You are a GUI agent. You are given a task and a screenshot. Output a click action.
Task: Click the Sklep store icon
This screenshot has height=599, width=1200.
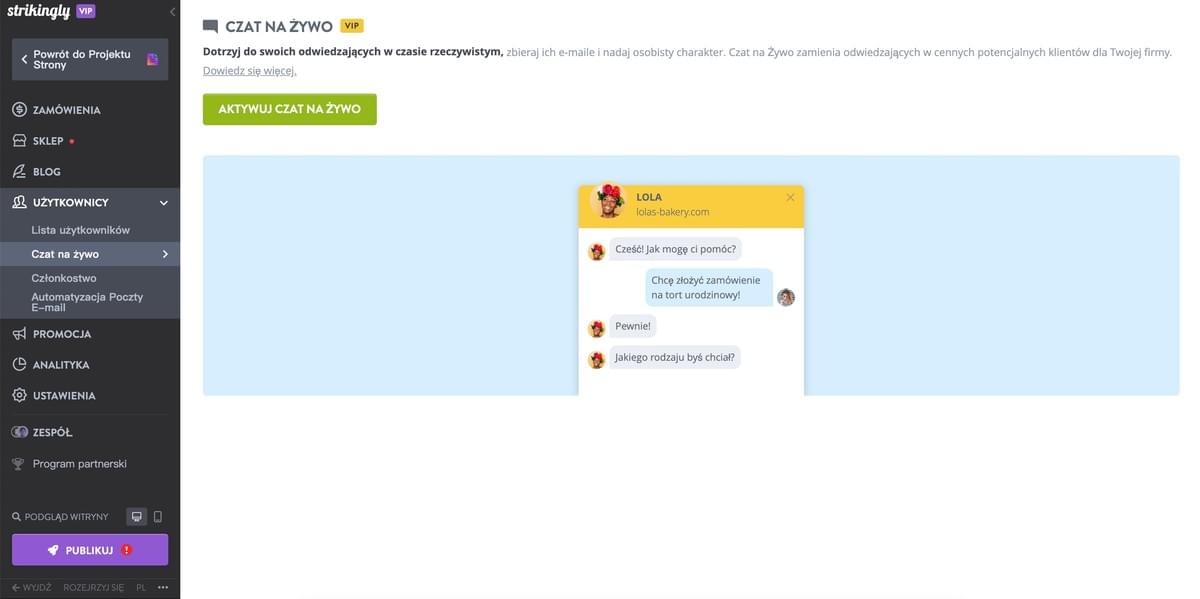[19, 141]
